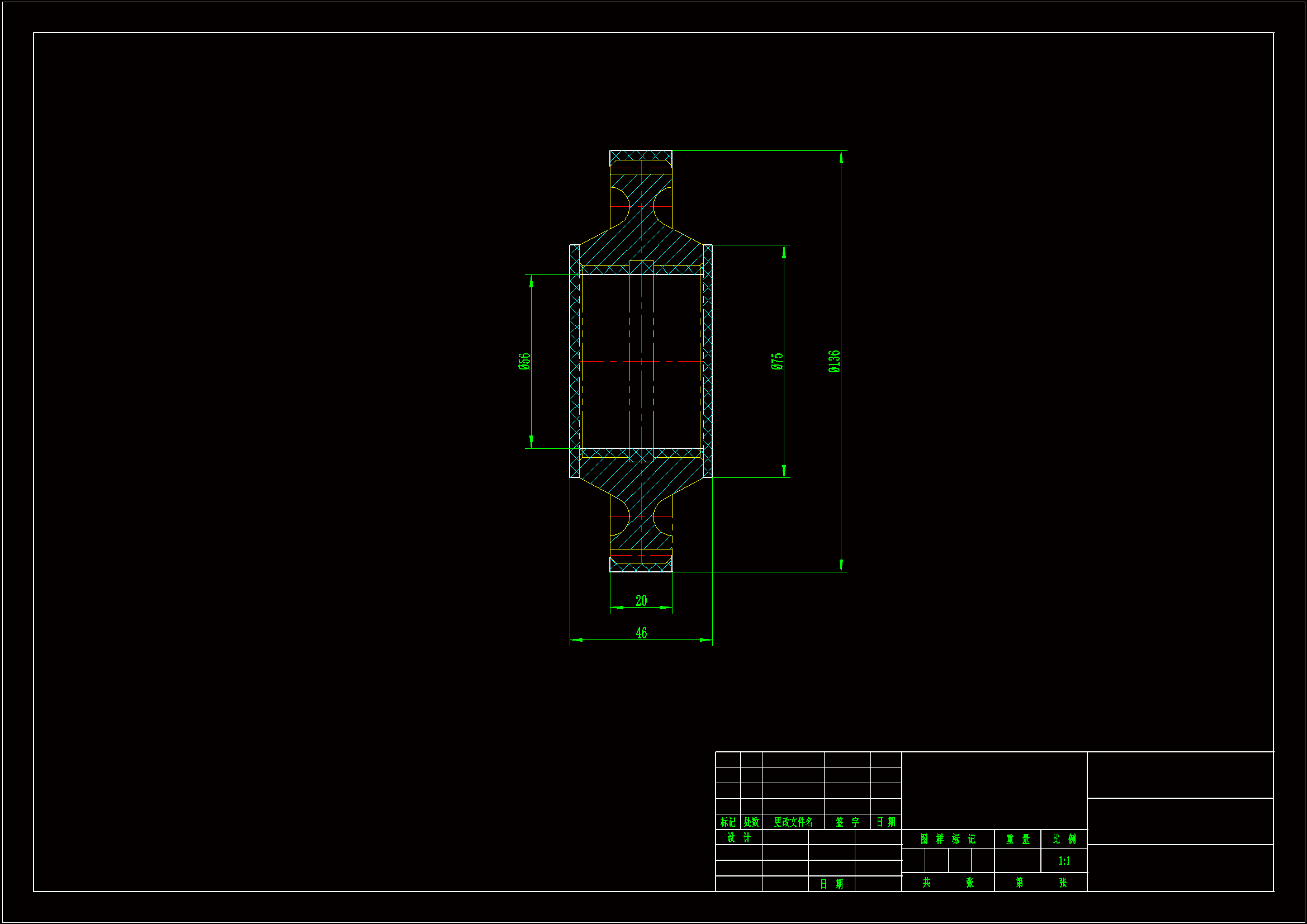The image size is (1307, 924).
Task: Select the Ø56 bore dimension text
Action: 524,362
